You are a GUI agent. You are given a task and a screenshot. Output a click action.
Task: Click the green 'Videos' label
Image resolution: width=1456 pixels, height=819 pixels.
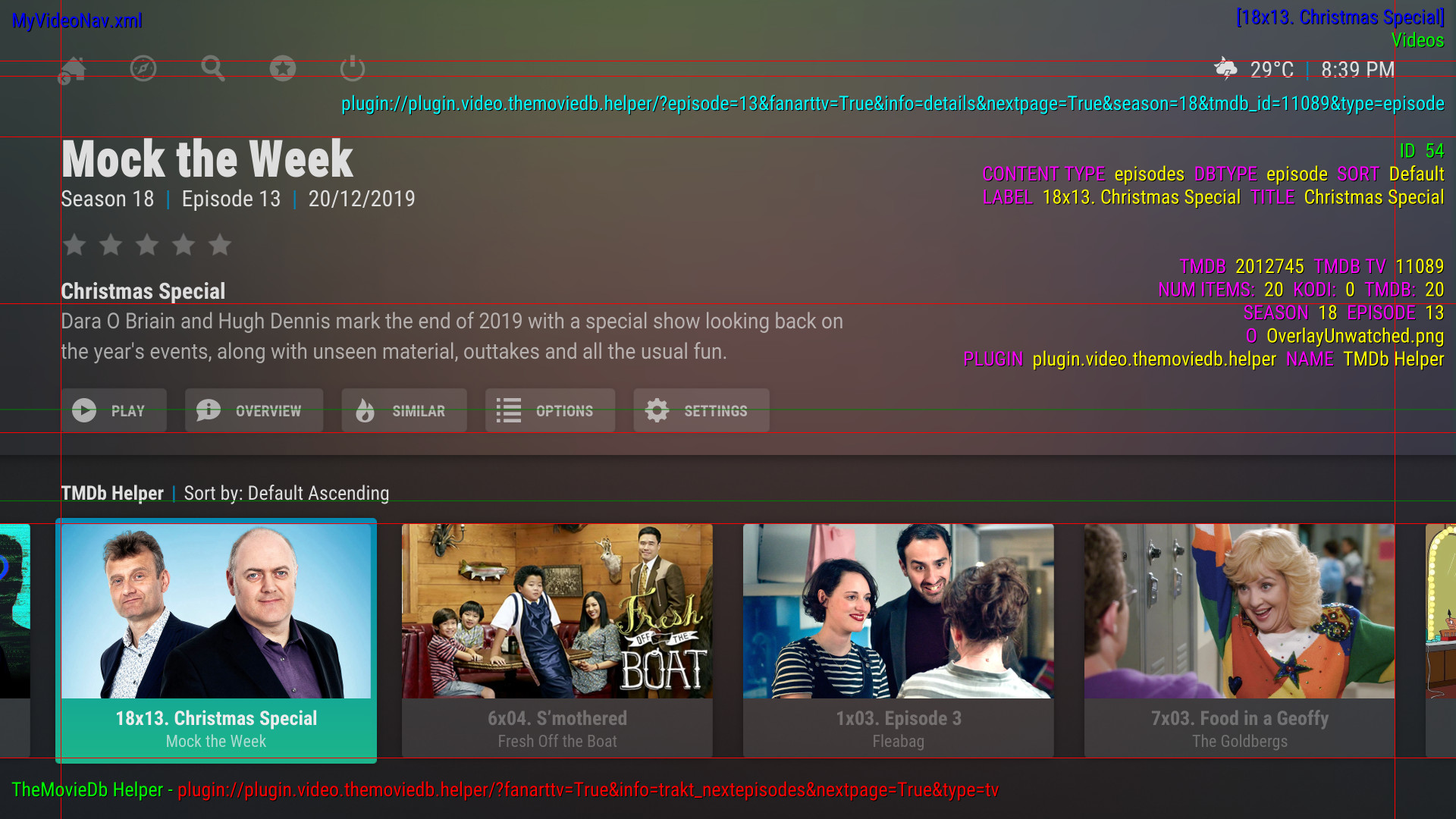[x=1417, y=40]
